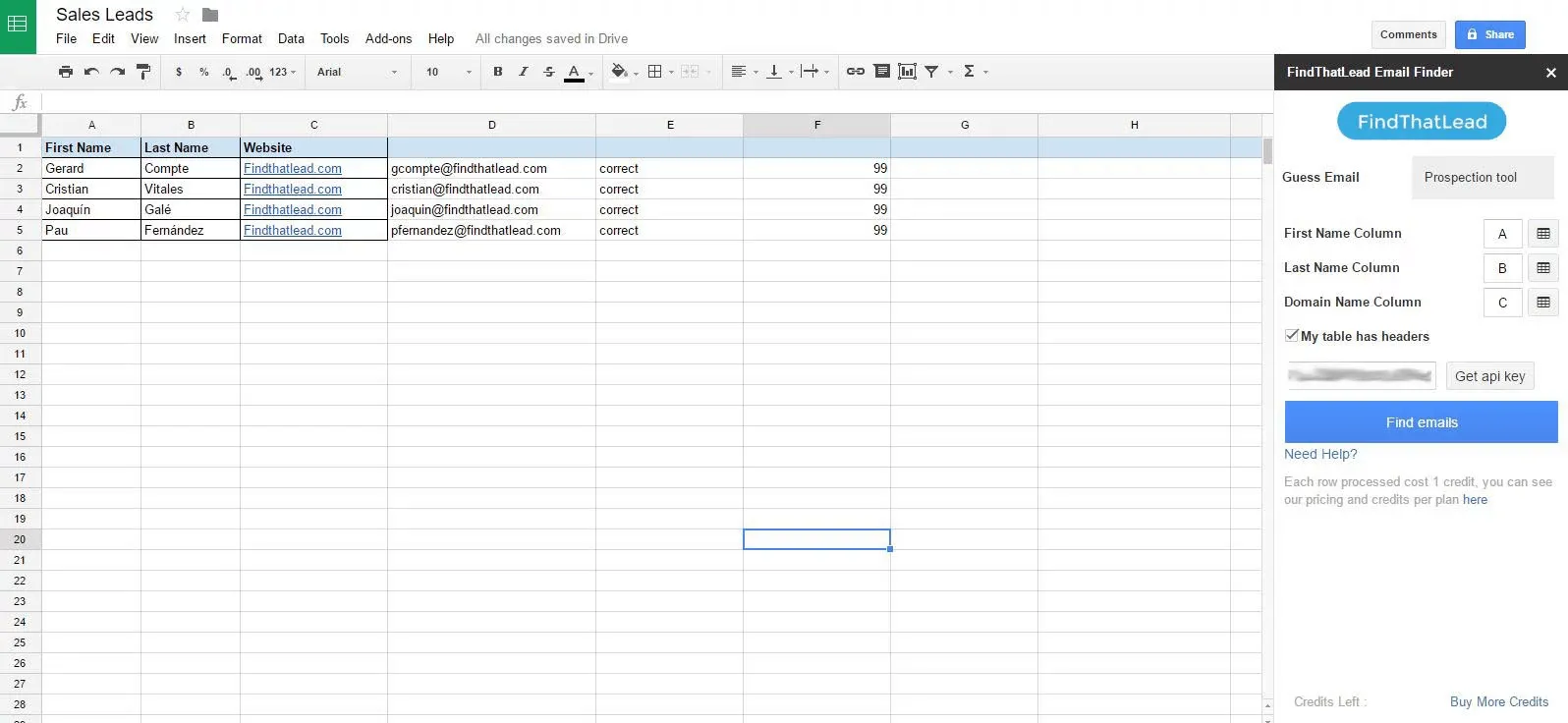This screenshot has width=1568, height=723.
Task: Open the Need Help? link
Action: tap(1320, 454)
